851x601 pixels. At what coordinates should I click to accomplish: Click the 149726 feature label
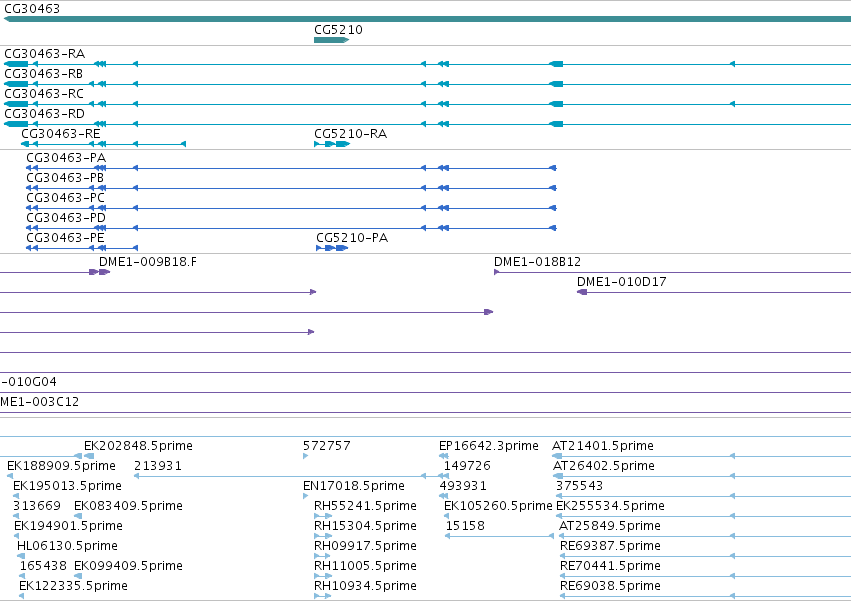click(467, 466)
